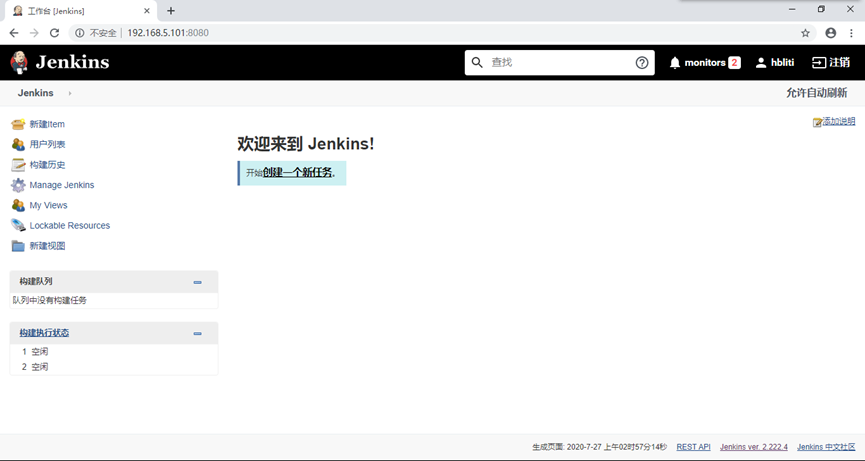Click the 欢迎来到 Jenkins! heading
865x461 pixels.
point(306,144)
